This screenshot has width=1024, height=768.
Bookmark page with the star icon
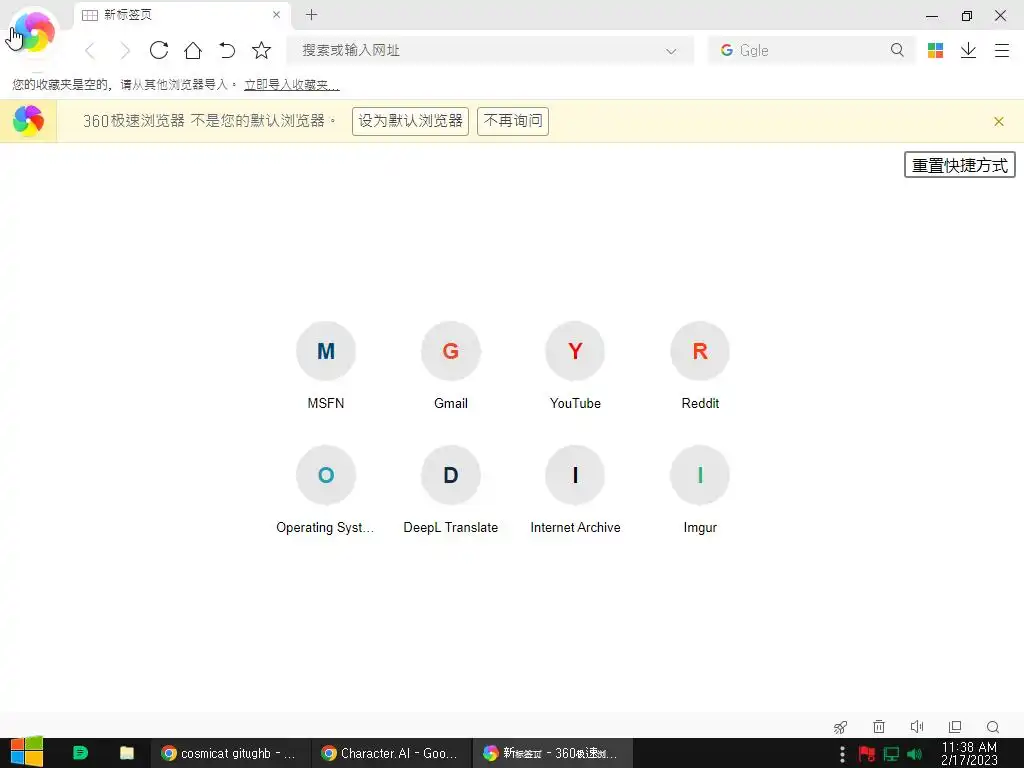pyautogui.click(x=261, y=50)
